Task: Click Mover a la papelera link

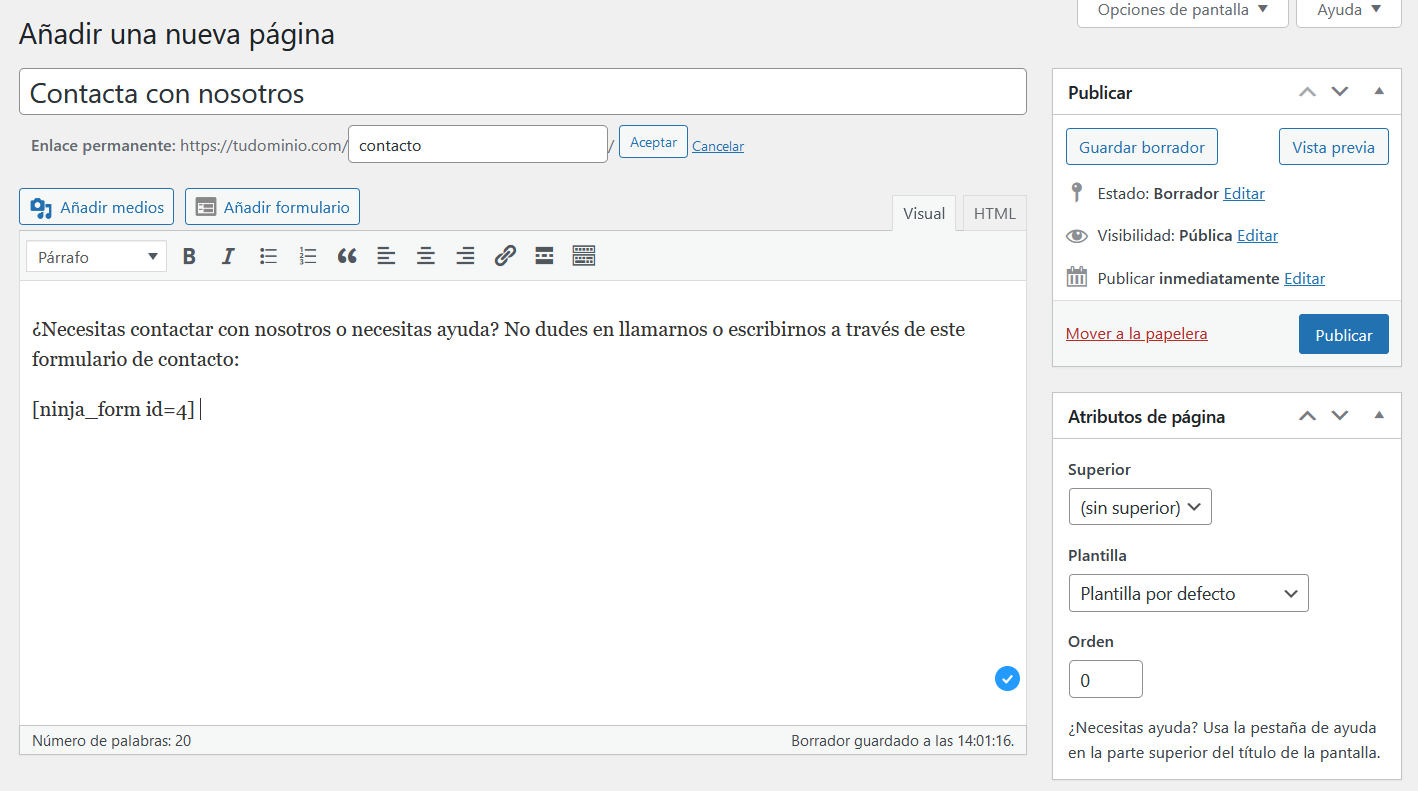Action: coord(1137,334)
